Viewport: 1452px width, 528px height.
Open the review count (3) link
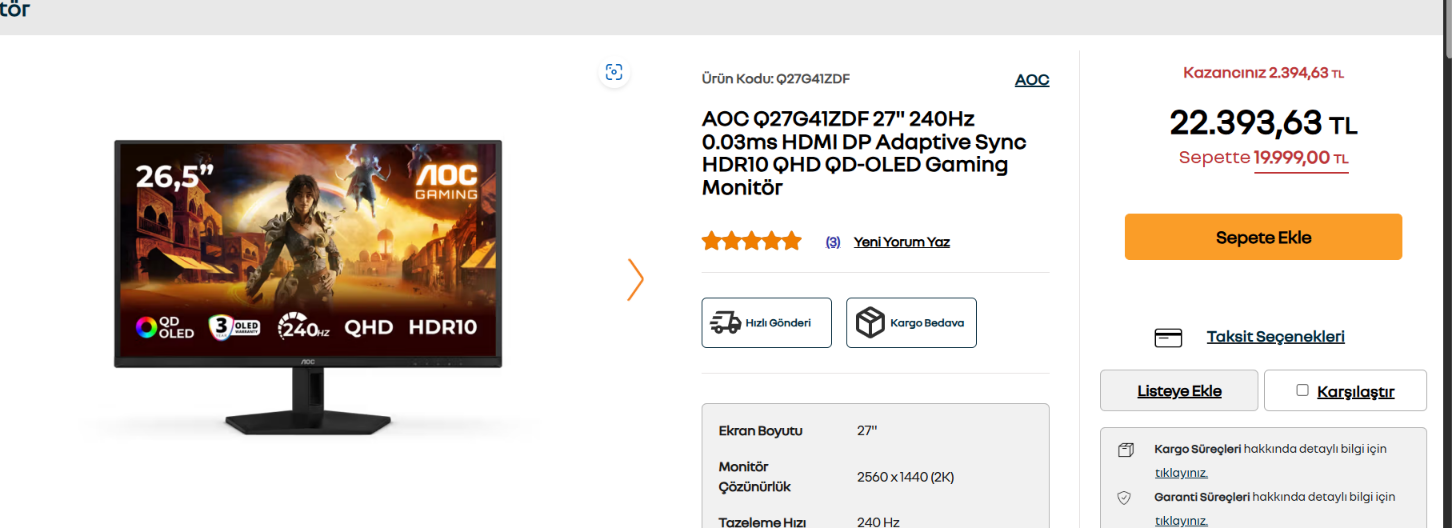point(833,242)
